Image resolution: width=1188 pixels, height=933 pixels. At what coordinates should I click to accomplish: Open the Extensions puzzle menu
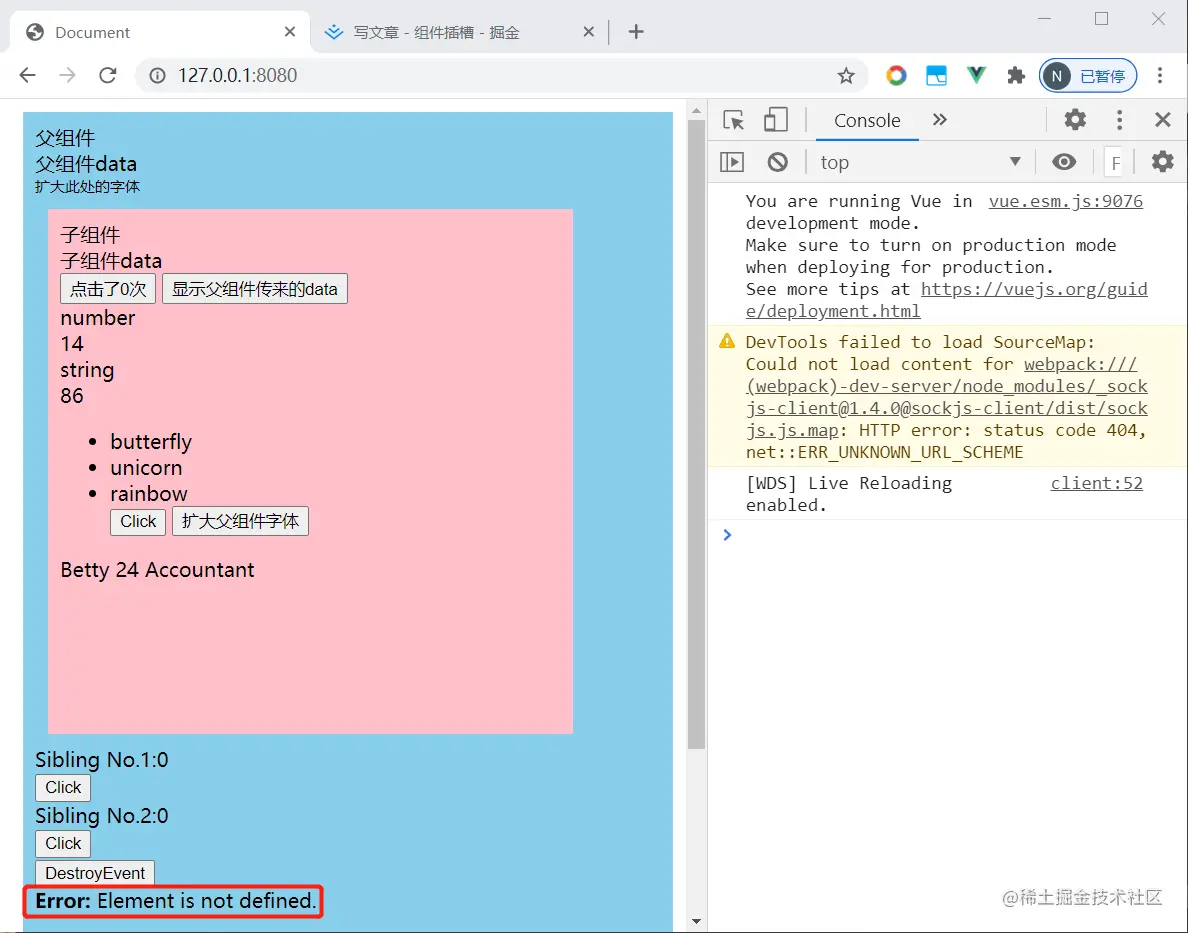coord(1015,75)
